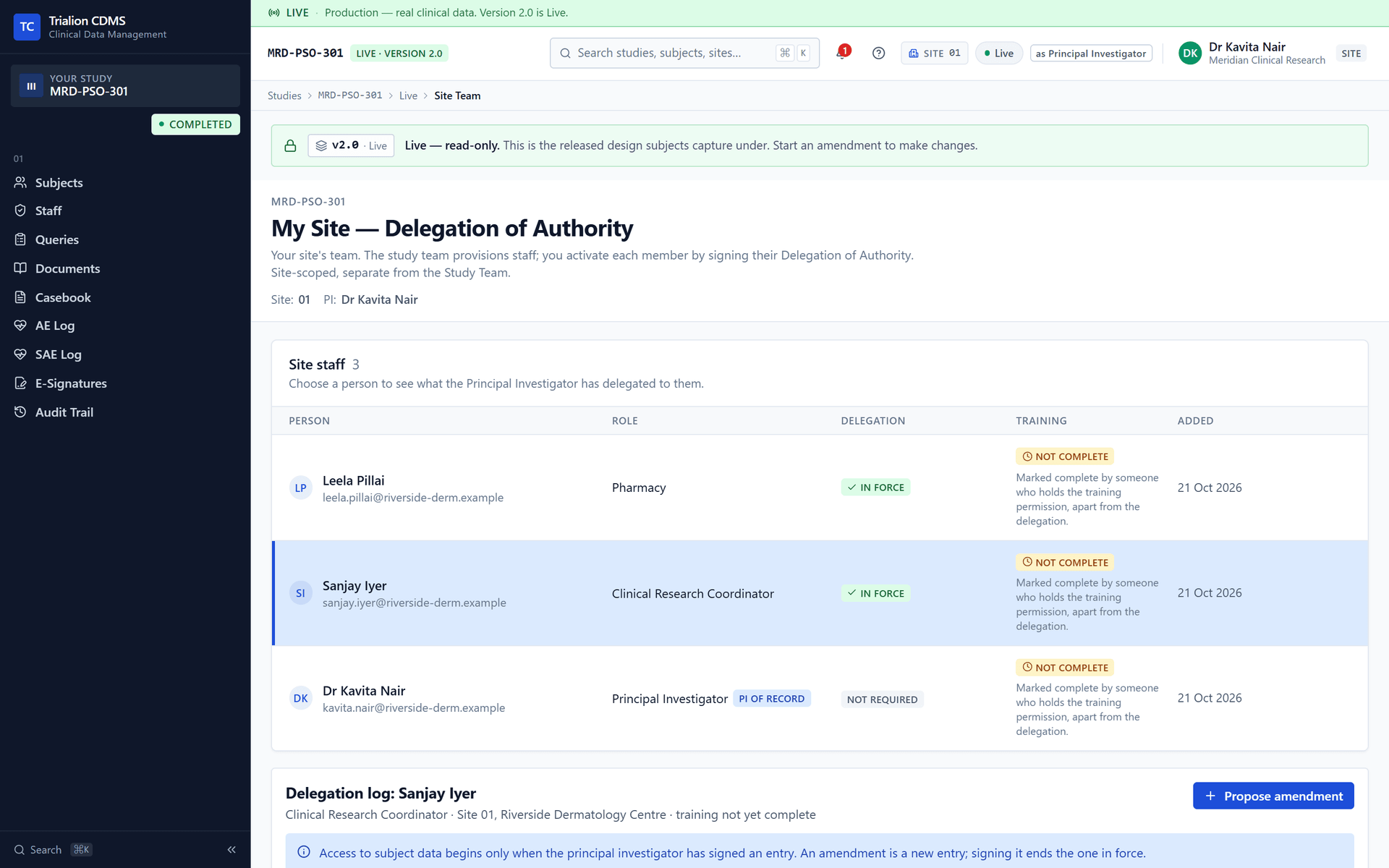Focus the Search studies, subjects, sites field

pyautogui.click(x=684, y=53)
